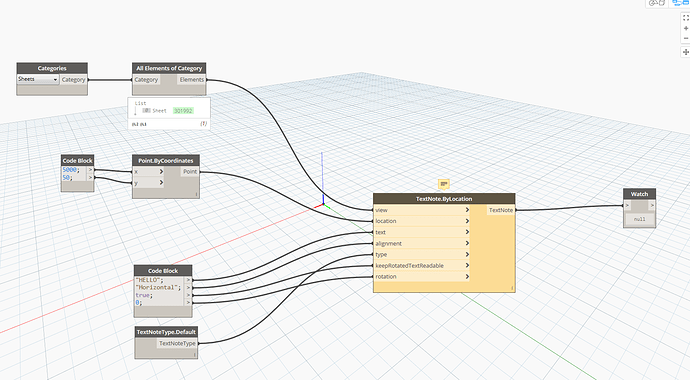Expand the rotation input port chevron
The height and width of the screenshot is (380, 690).
(467, 277)
